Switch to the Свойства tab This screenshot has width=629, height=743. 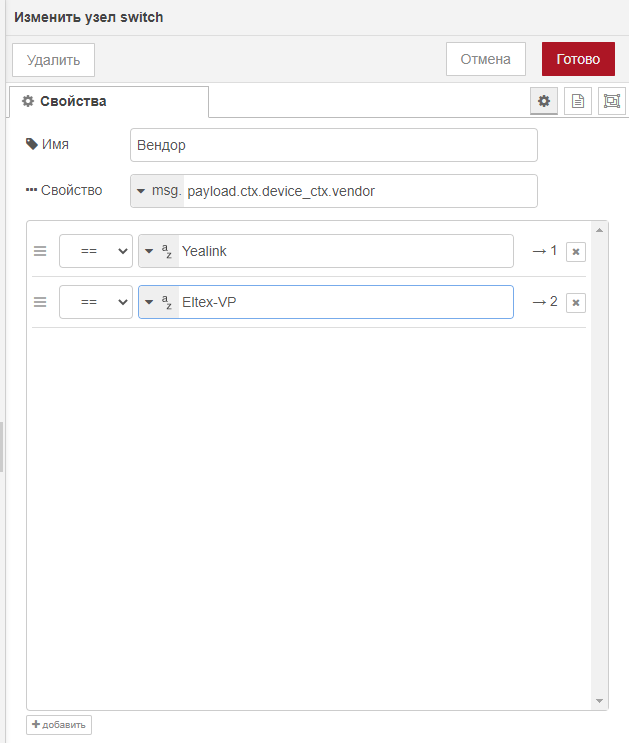coord(108,102)
